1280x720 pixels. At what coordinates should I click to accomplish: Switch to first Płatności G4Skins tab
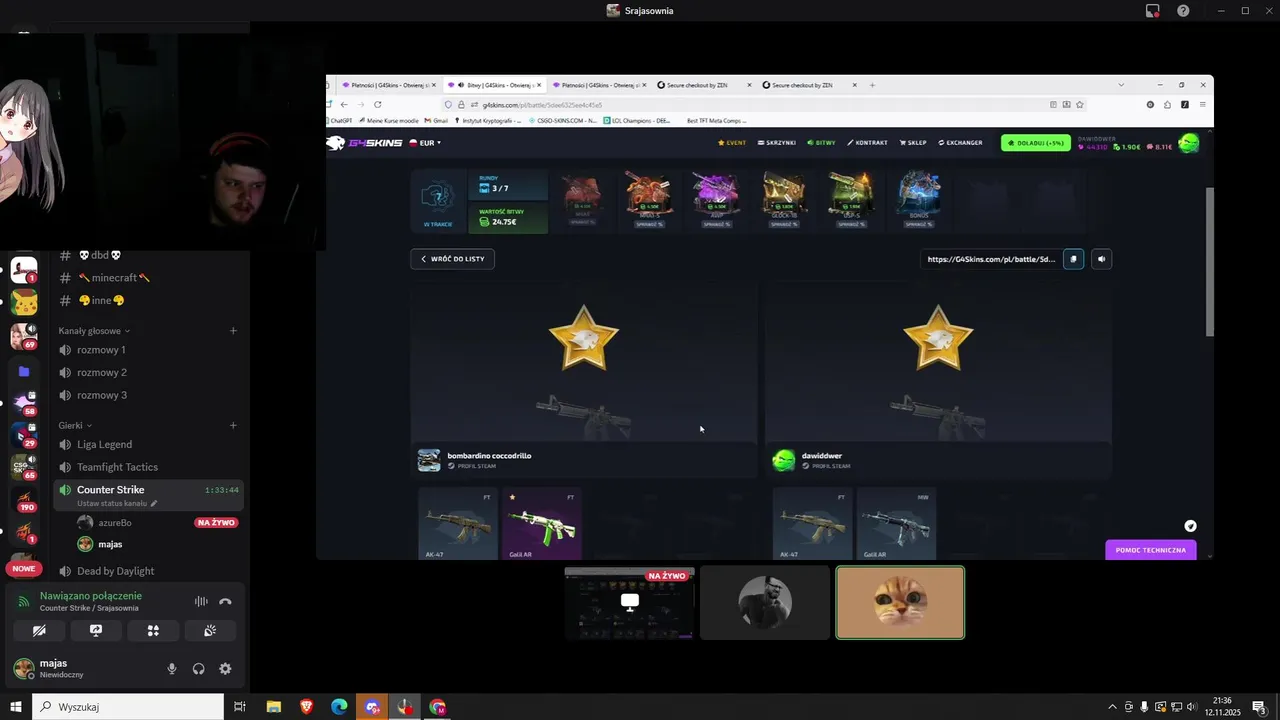tap(388, 85)
